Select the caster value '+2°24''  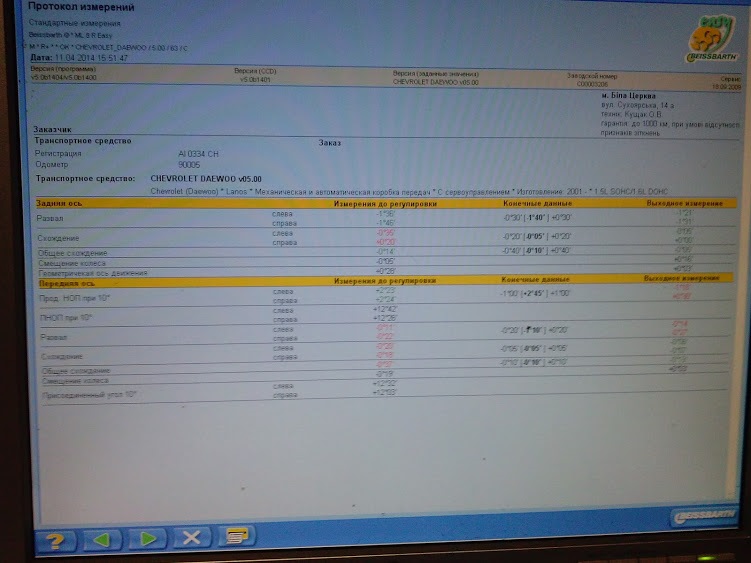[x=386, y=299]
